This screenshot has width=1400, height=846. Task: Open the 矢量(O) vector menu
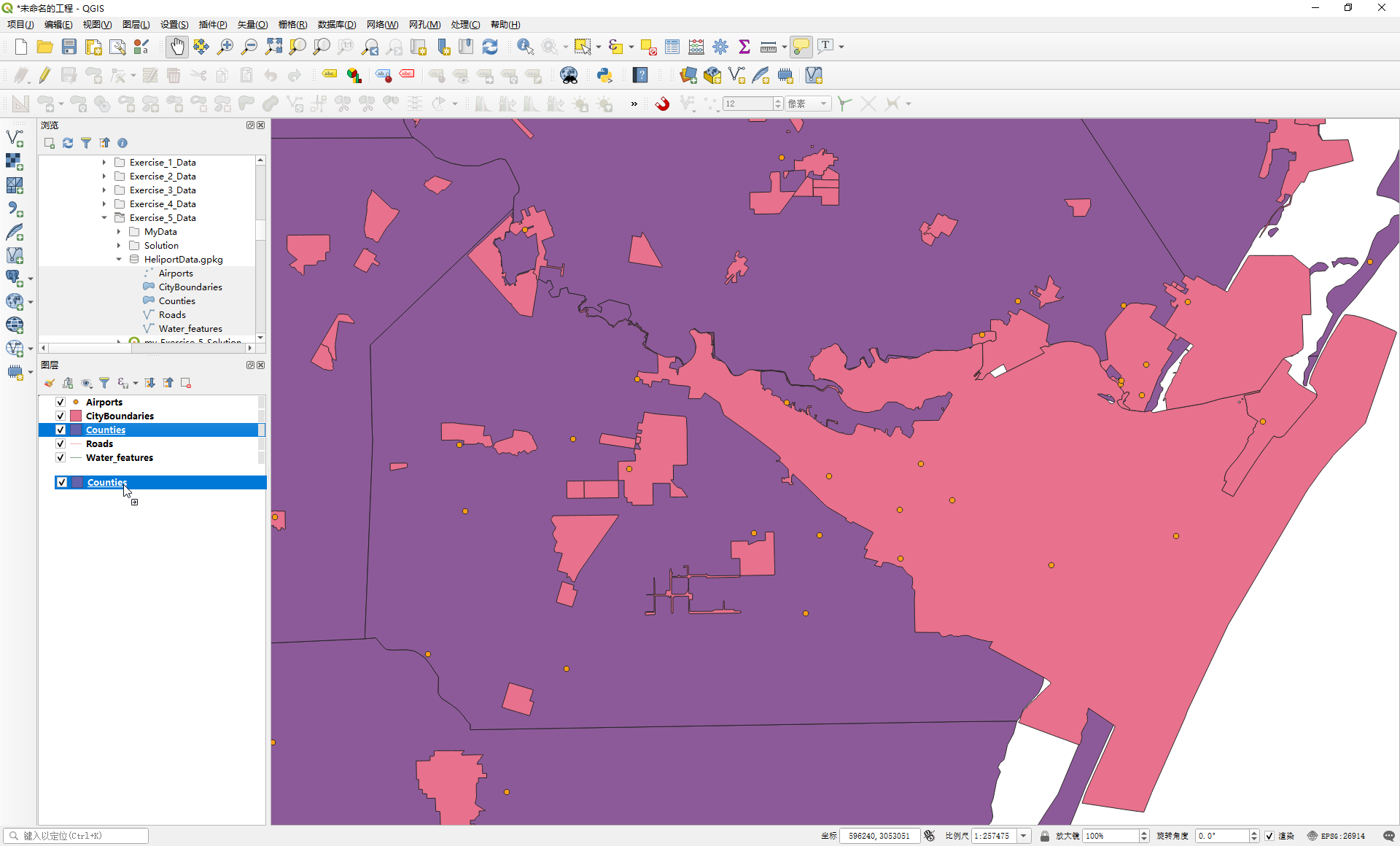[252, 24]
